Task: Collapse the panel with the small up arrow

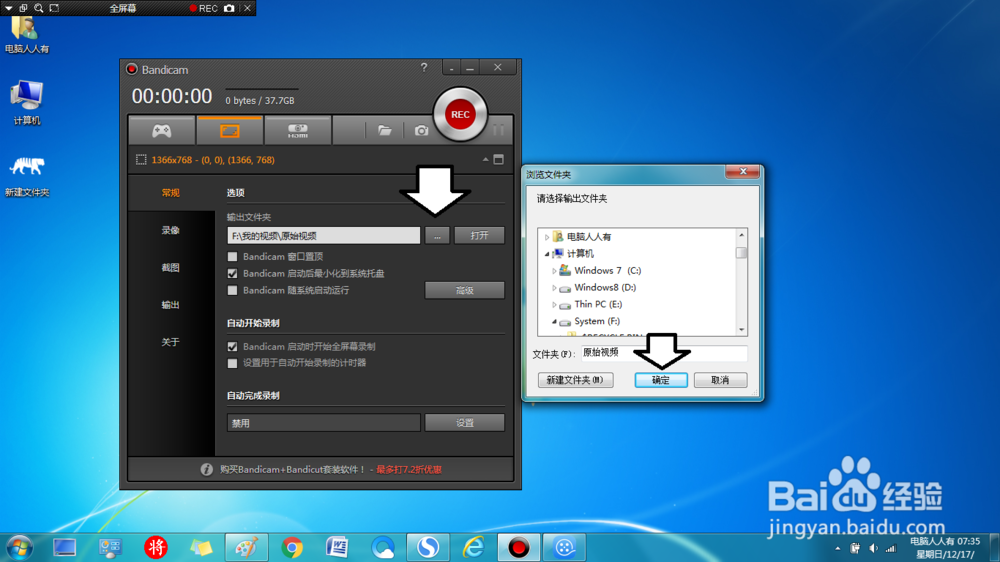Action: [485, 159]
